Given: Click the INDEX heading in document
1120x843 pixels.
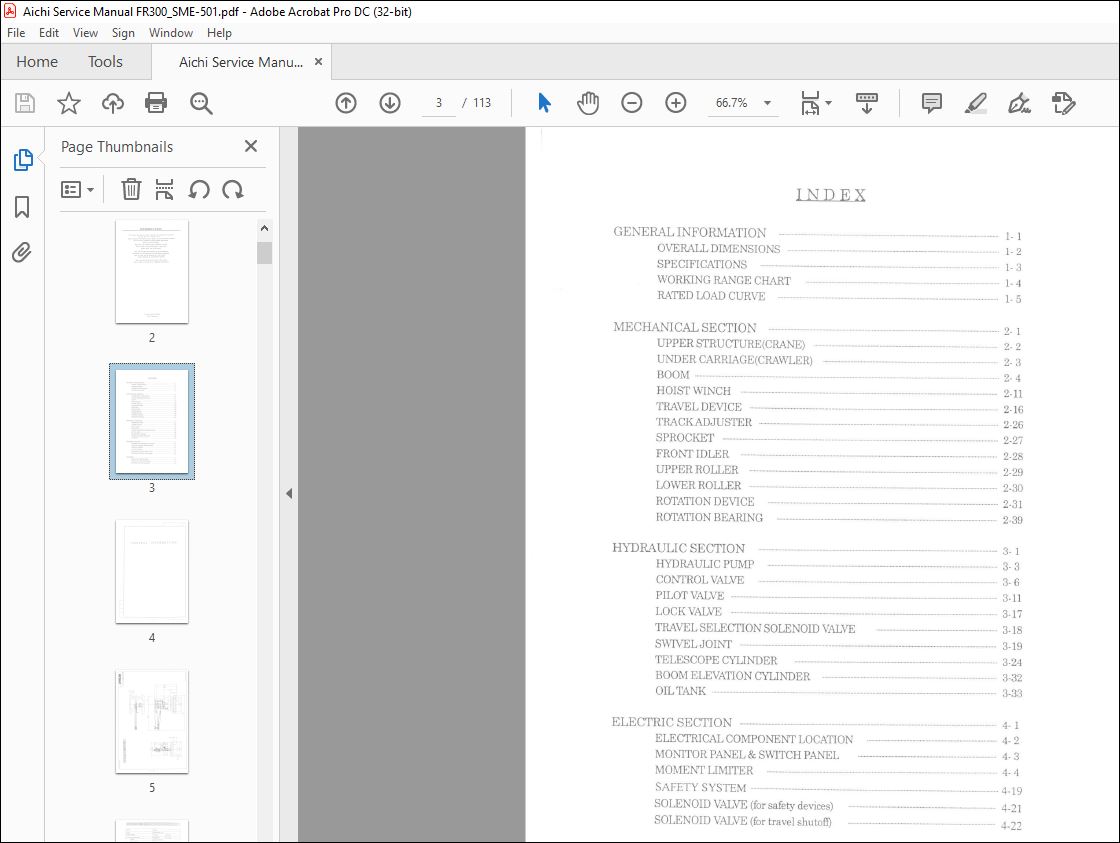Looking at the screenshot, I should point(831,195).
